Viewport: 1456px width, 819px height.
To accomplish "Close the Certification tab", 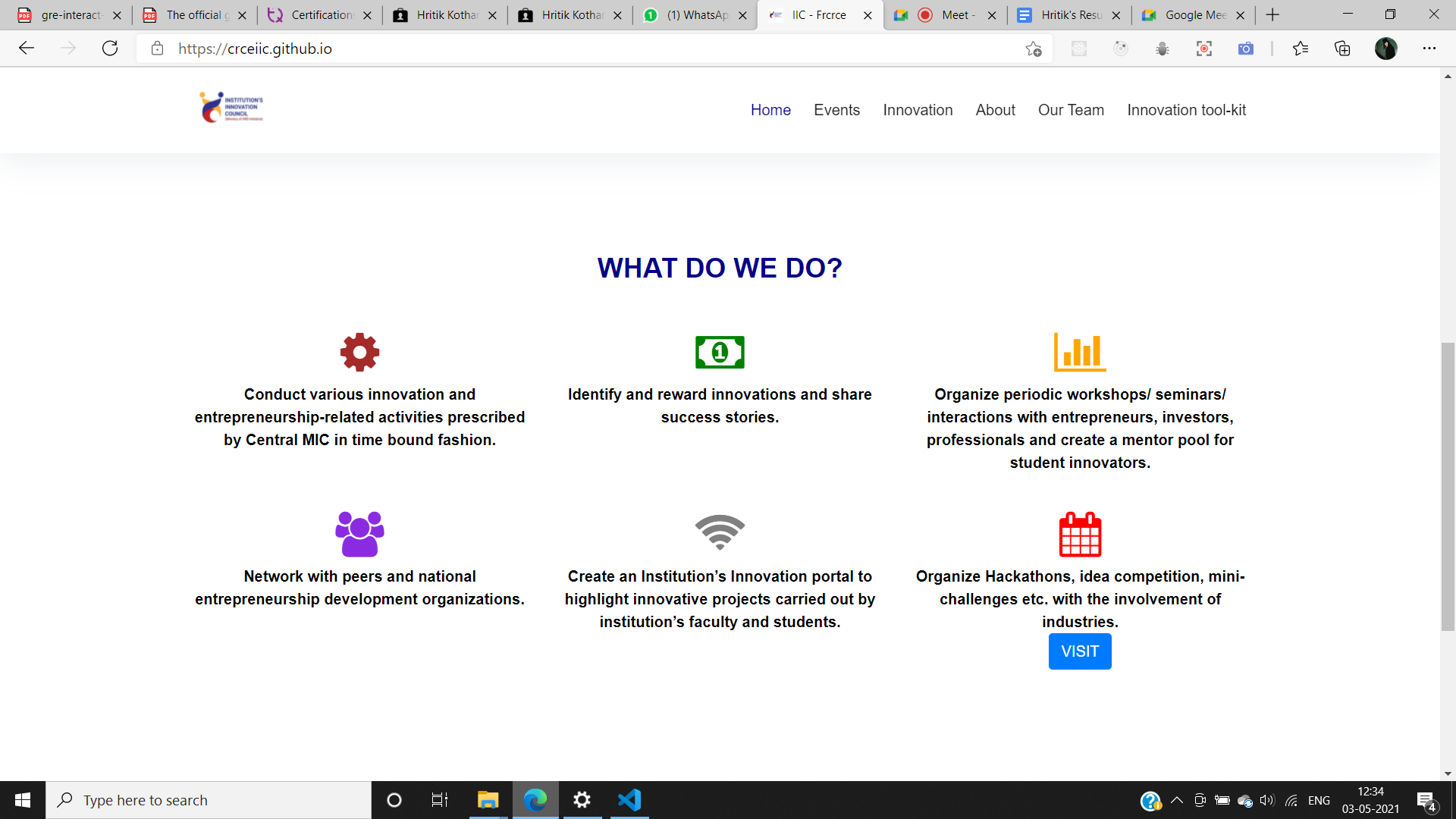I will click(x=367, y=15).
